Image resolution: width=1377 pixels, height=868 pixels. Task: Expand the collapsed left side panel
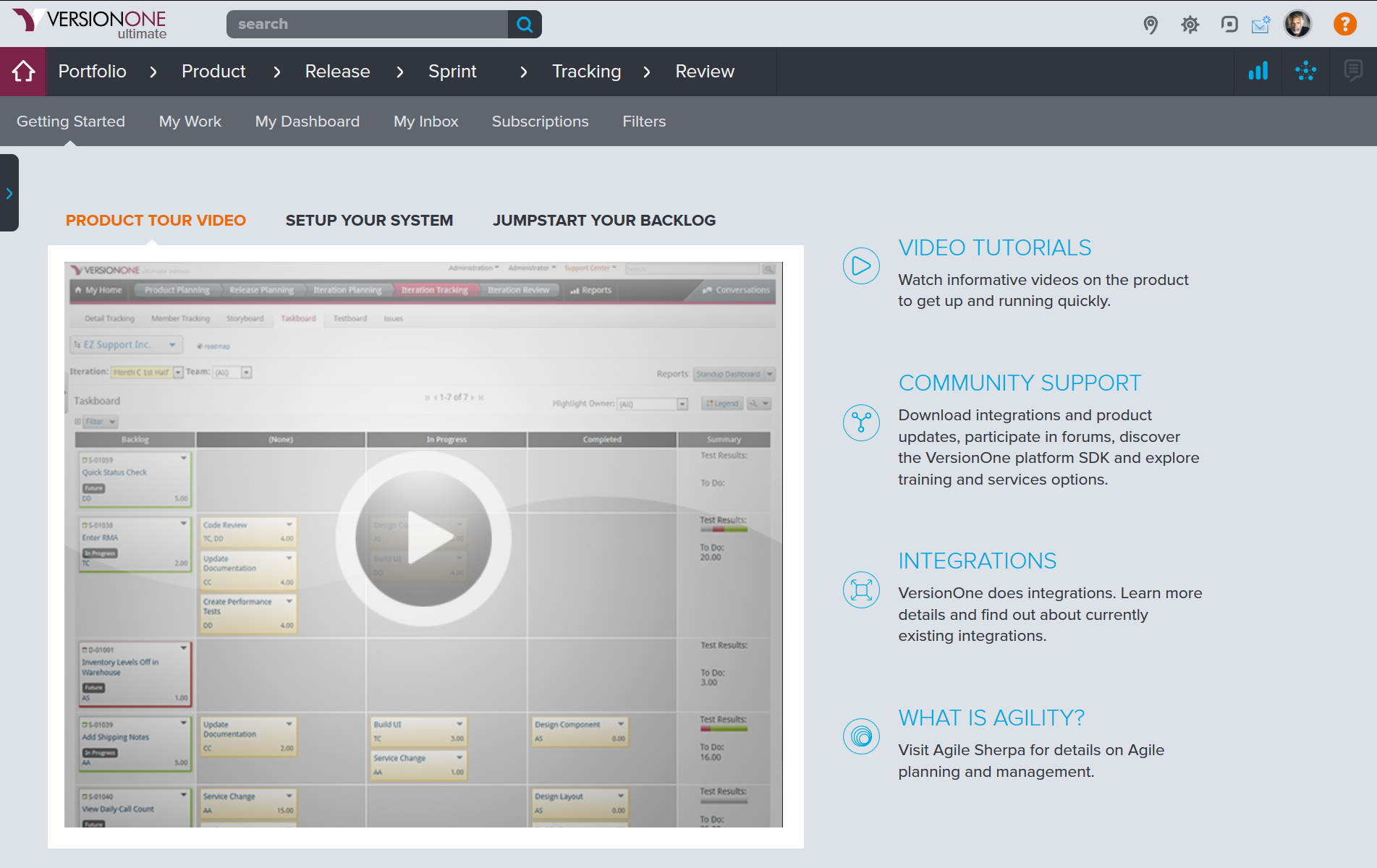(x=9, y=193)
